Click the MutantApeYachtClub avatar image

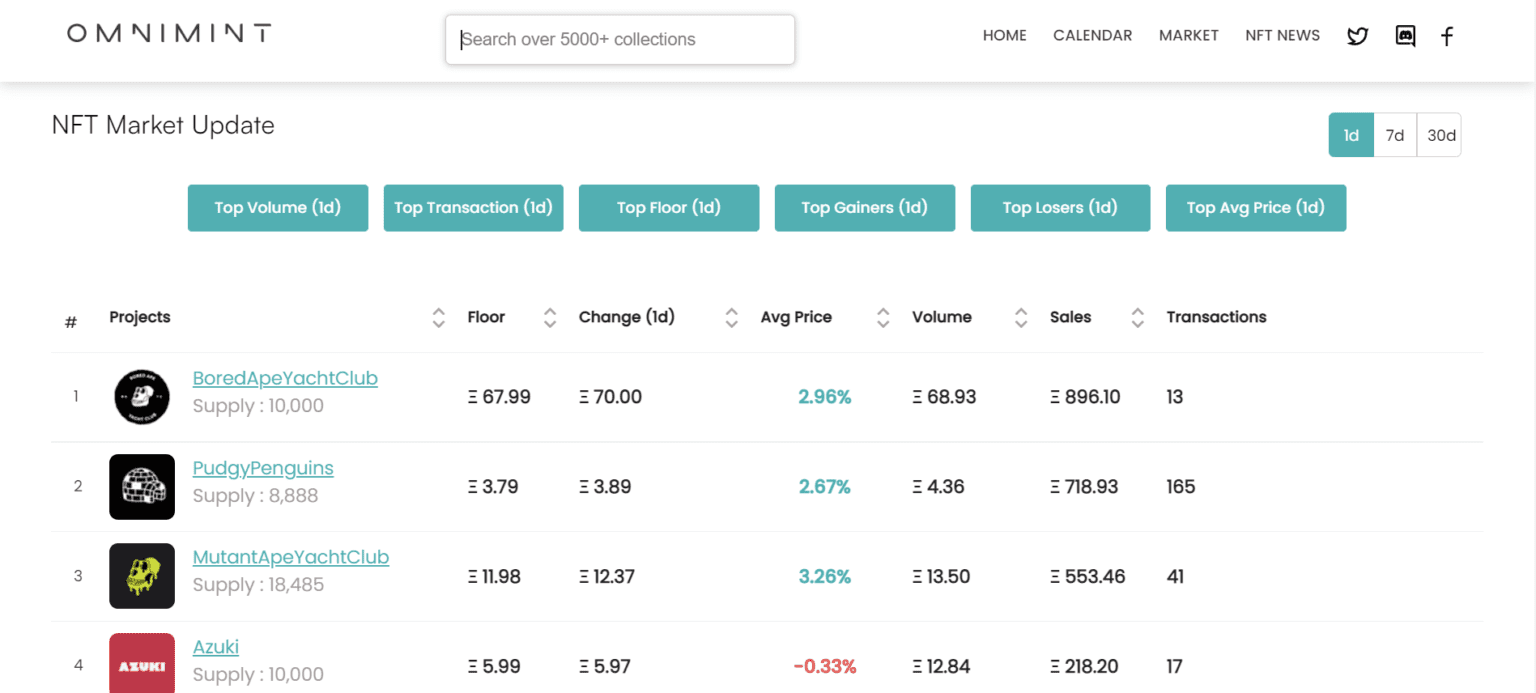[x=142, y=576]
